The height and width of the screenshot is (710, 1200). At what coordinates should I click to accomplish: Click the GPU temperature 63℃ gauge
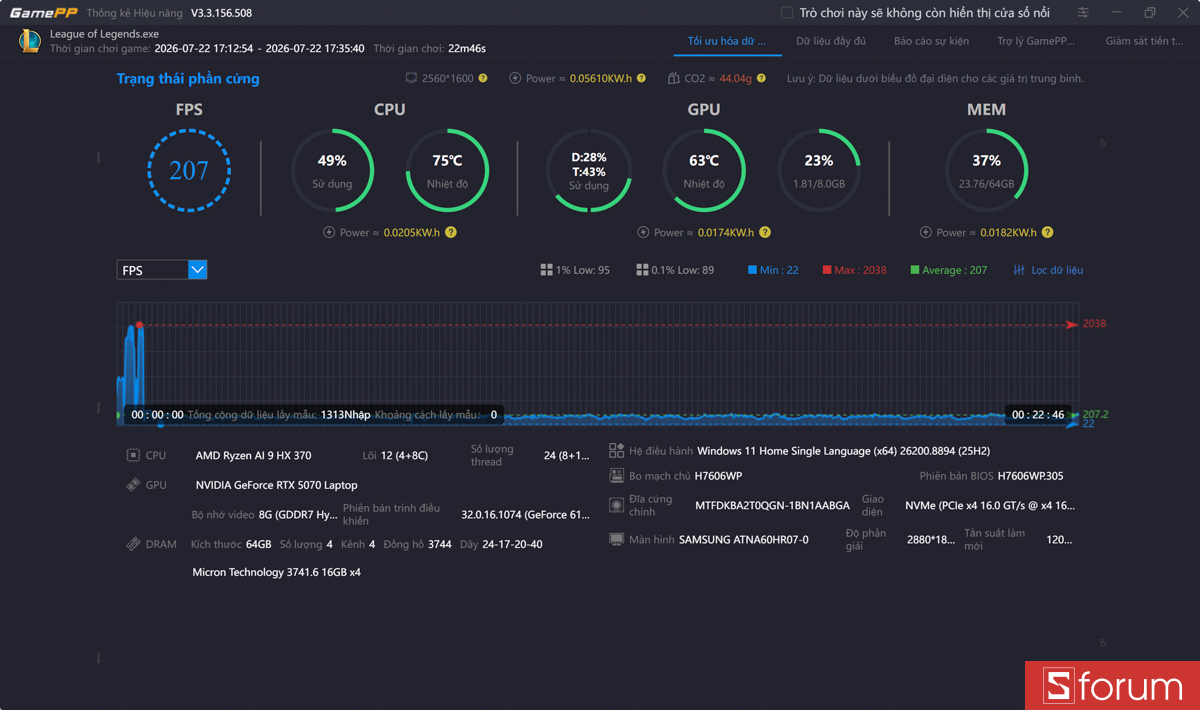coord(704,170)
